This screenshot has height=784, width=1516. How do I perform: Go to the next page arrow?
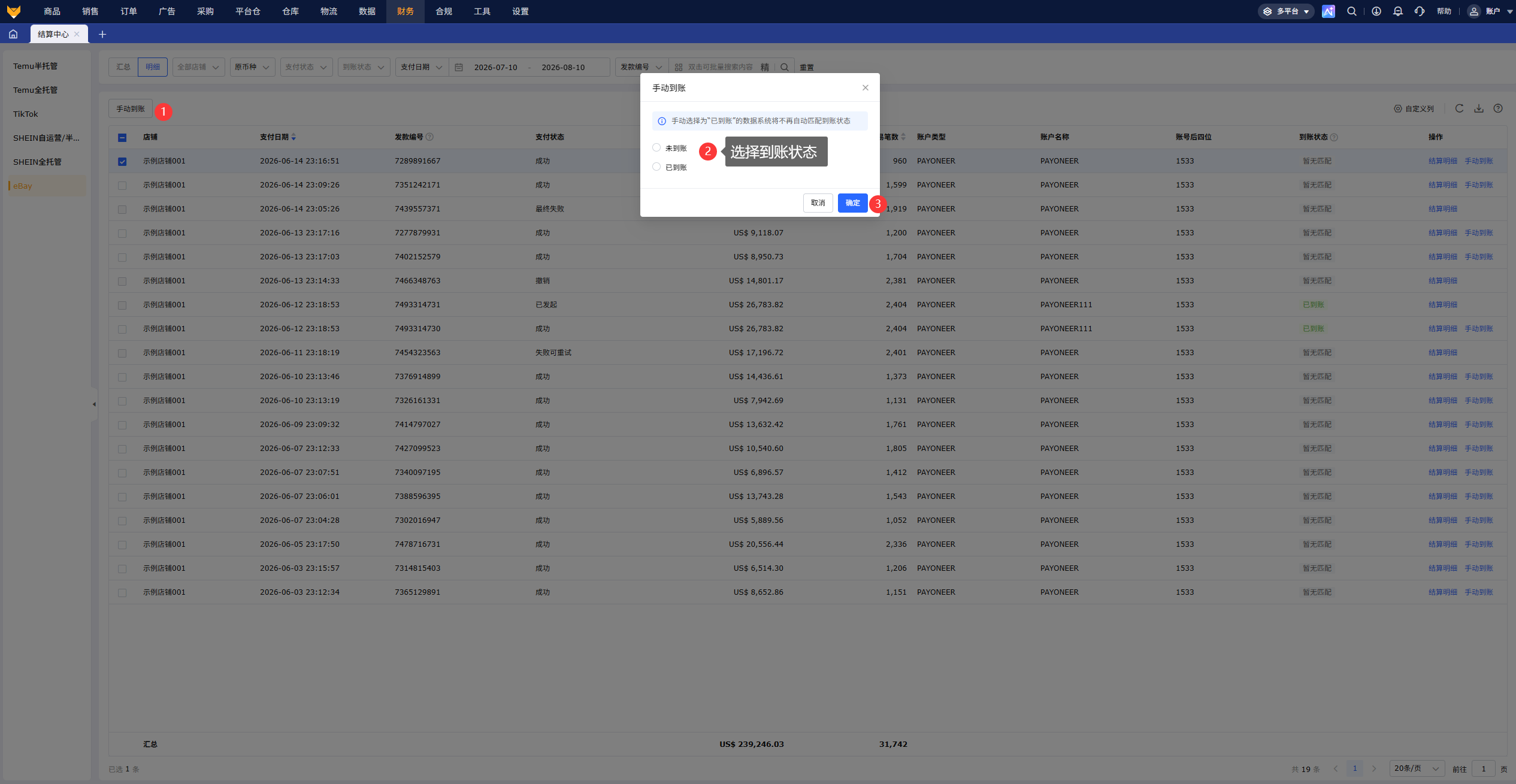pyautogui.click(x=1374, y=768)
